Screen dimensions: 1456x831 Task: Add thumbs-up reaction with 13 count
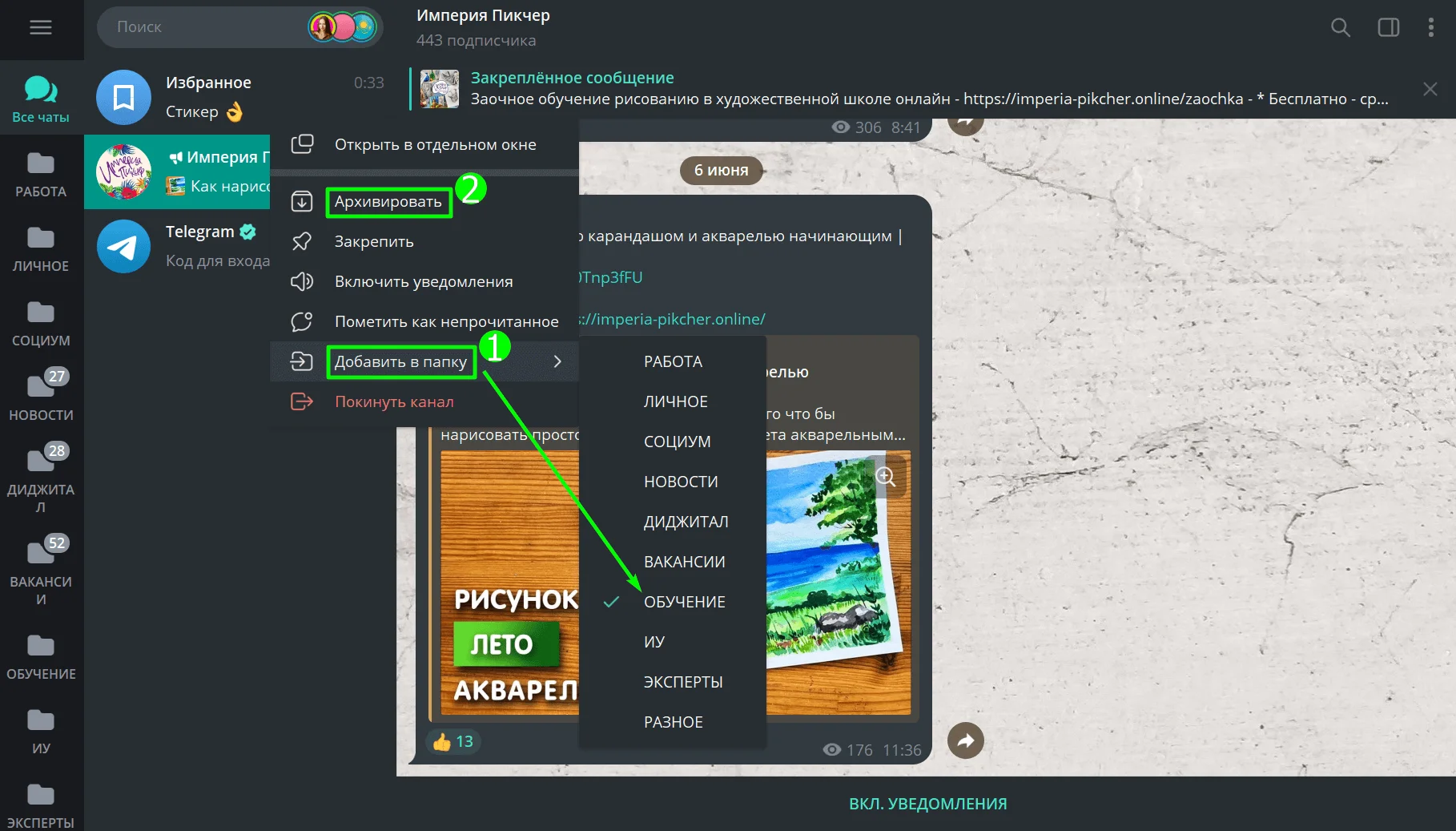coord(453,742)
